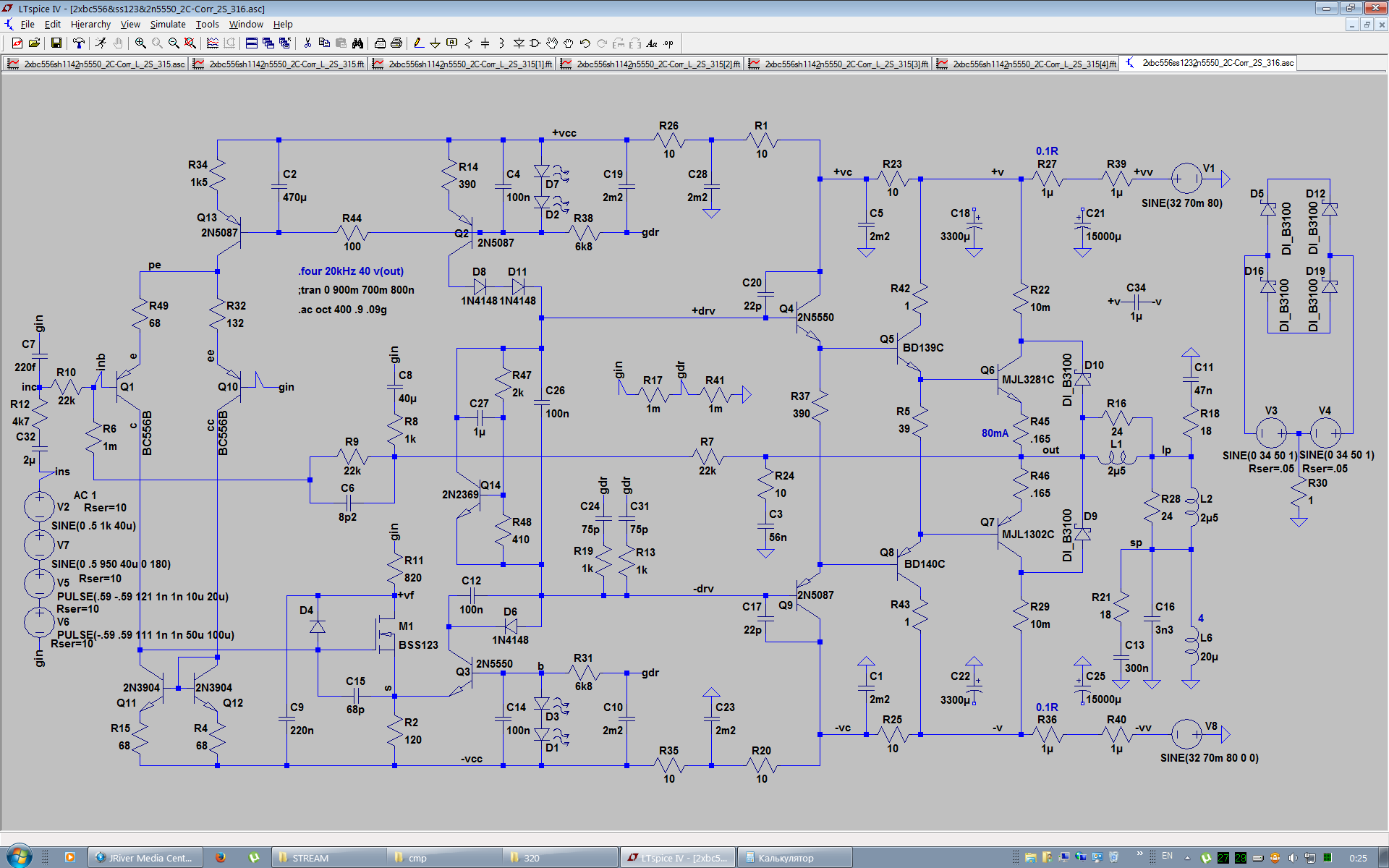Cascade windows using the Cascade icon
The height and width of the screenshot is (868, 1389).
[x=268, y=43]
